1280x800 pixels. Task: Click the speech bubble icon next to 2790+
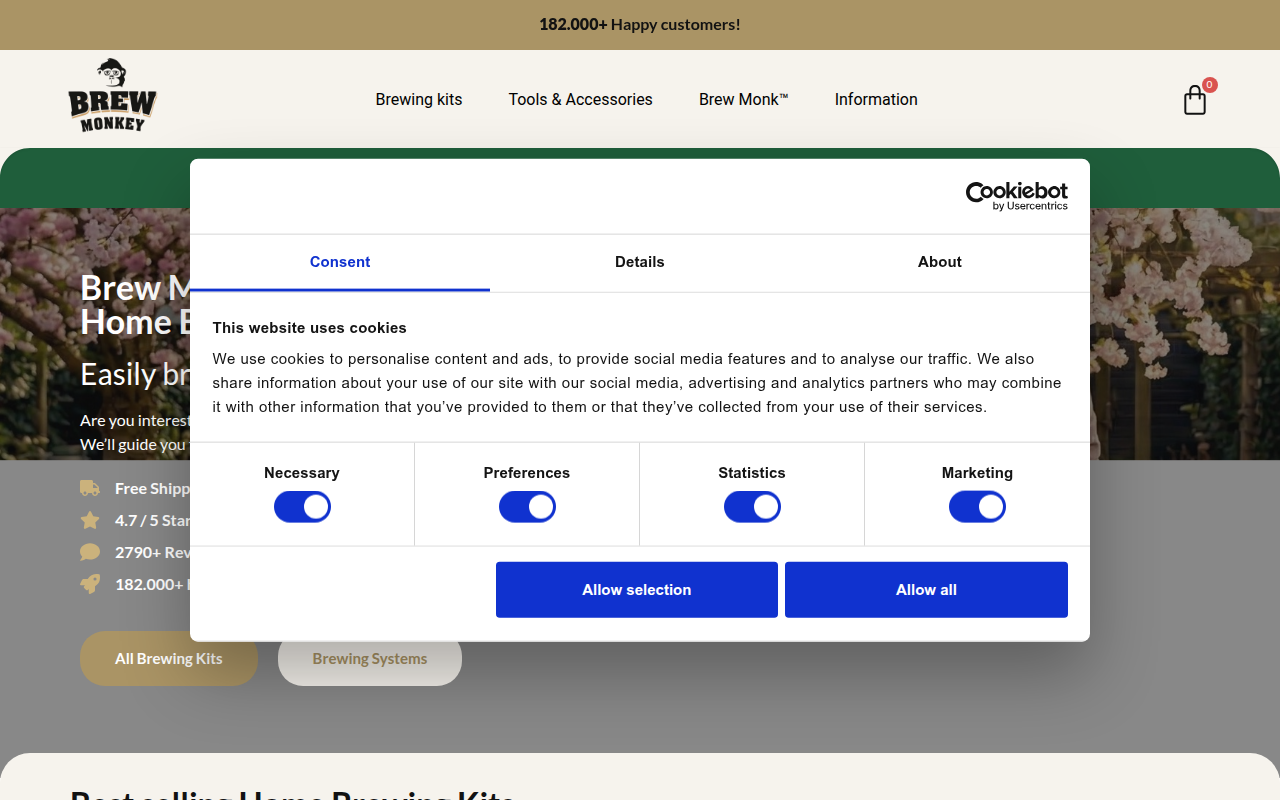(90, 552)
